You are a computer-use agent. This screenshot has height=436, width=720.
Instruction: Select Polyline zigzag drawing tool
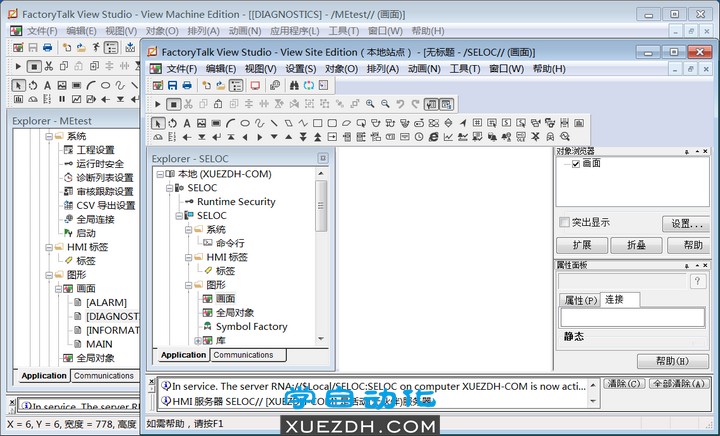pos(303,123)
